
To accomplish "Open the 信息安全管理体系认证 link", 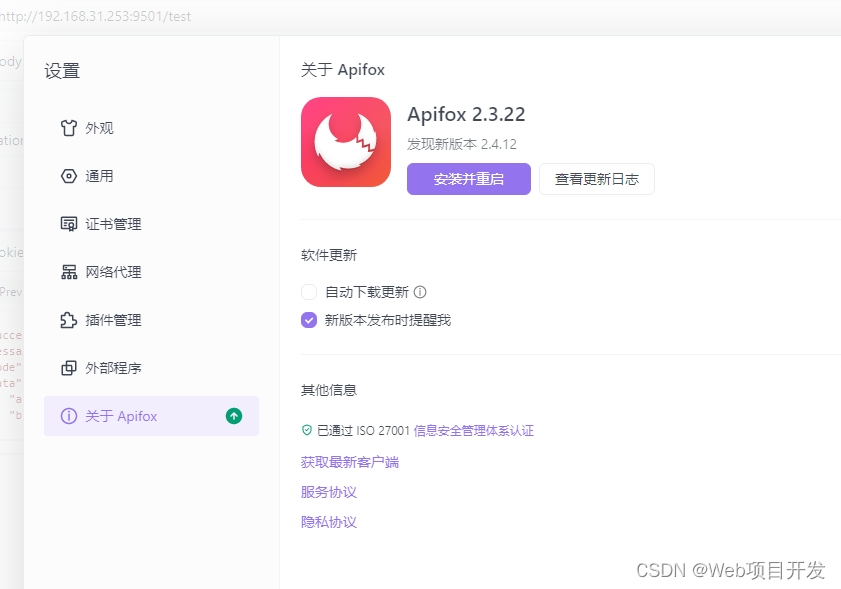I will (x=474, y=431).
